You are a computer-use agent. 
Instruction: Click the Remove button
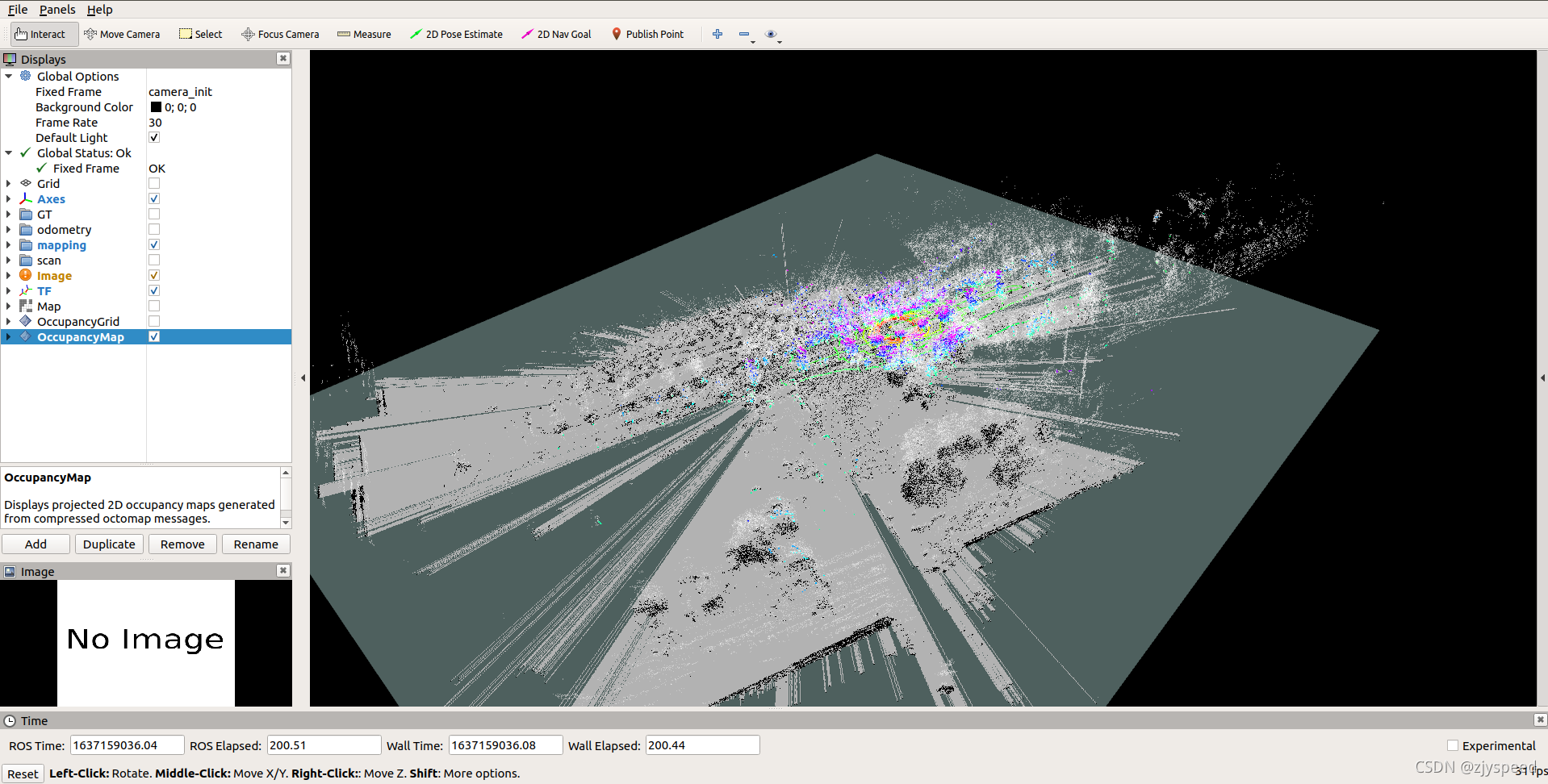click(182, 544)
